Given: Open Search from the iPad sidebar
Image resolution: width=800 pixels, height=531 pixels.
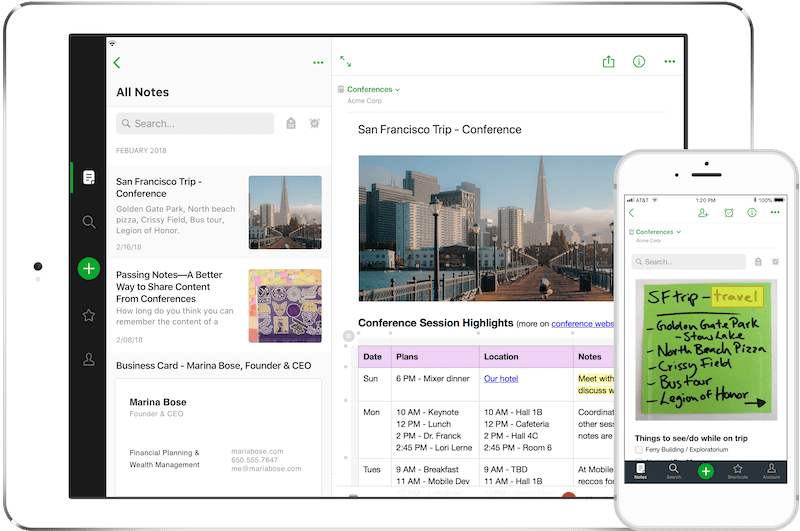Looking at the screenshot, I should point(89,222).
